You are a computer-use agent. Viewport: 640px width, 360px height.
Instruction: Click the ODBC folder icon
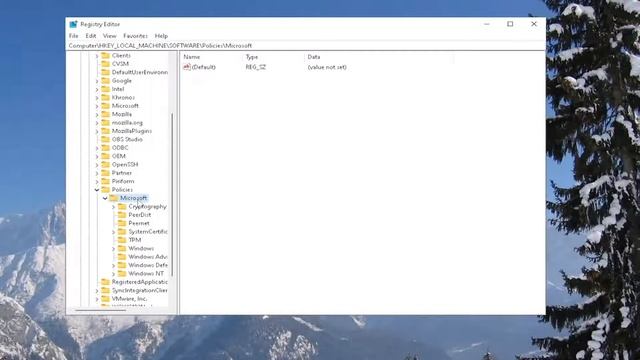(106, 148)
